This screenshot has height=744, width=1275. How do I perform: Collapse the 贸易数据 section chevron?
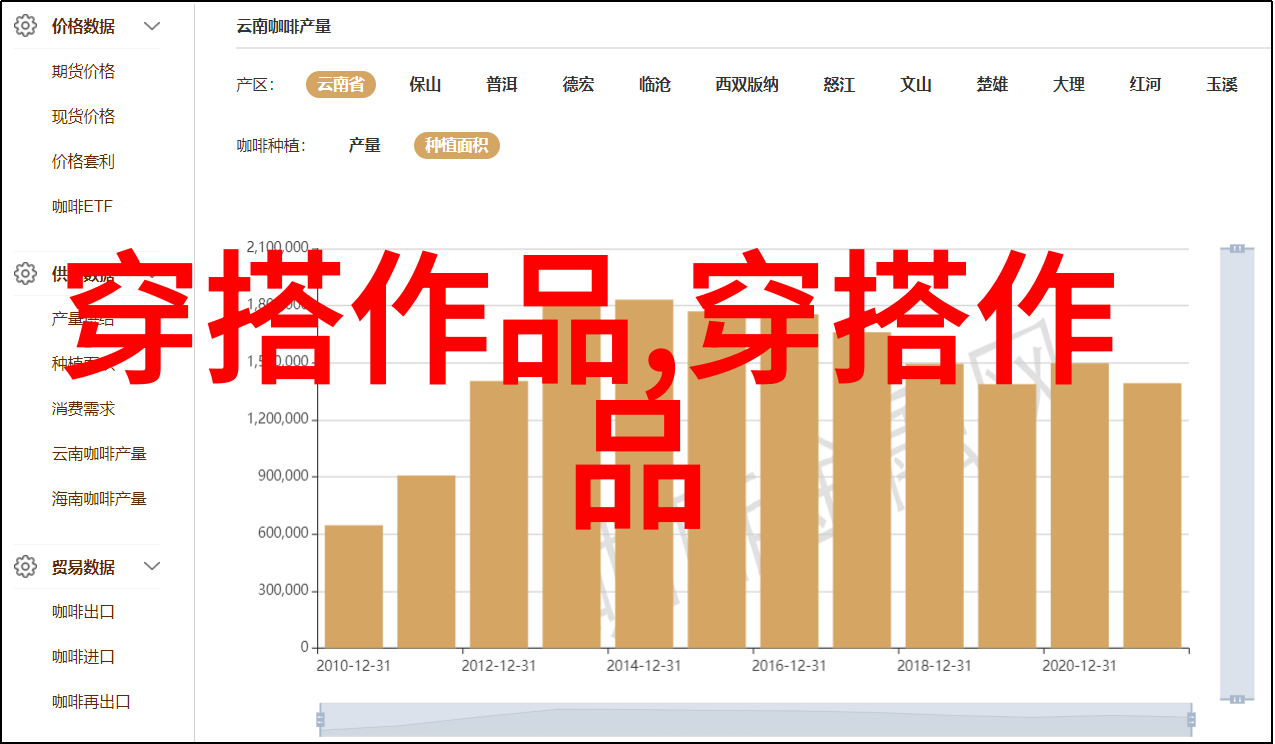click(152, 567)
